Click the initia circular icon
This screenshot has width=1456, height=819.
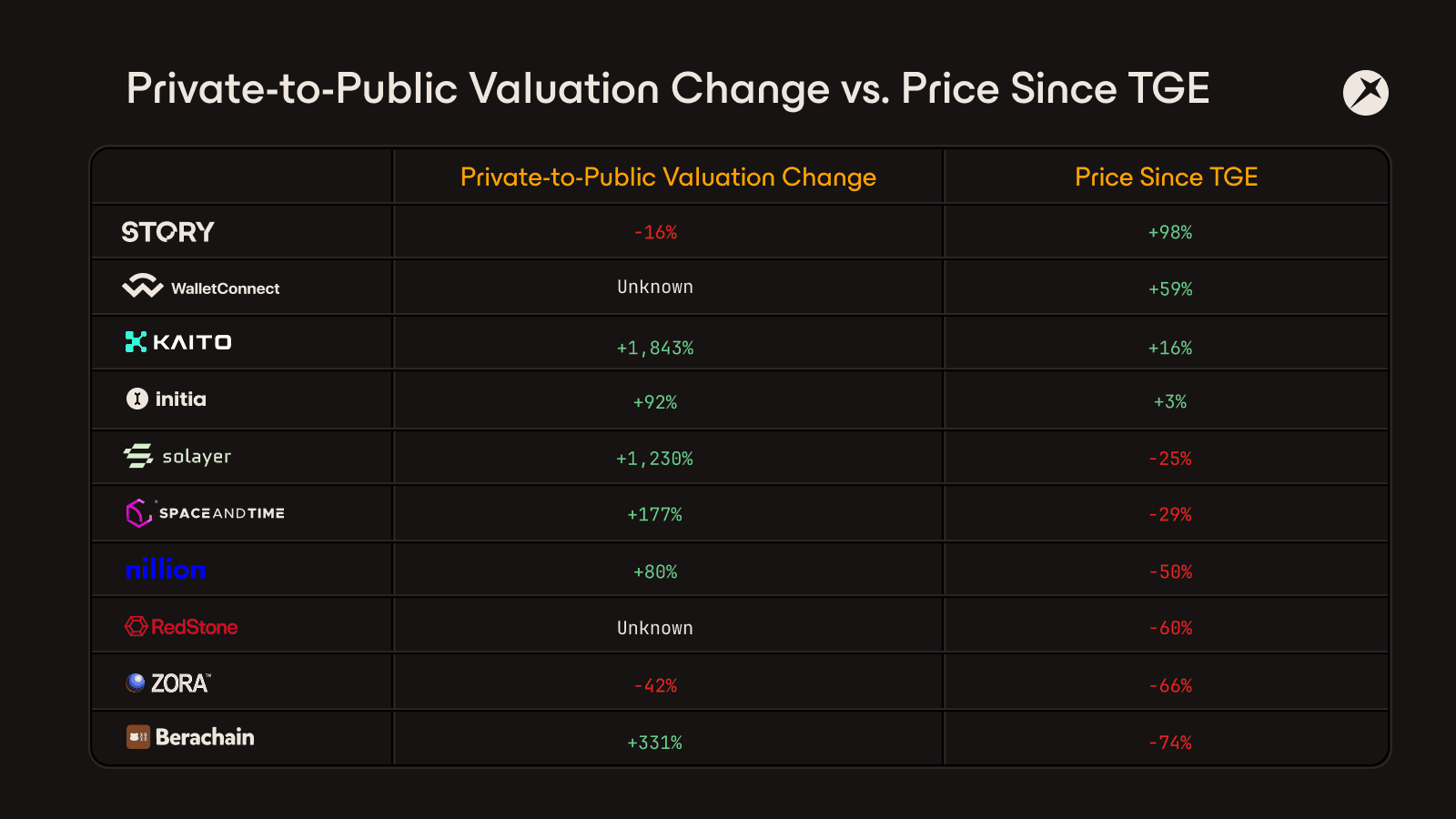136,399
